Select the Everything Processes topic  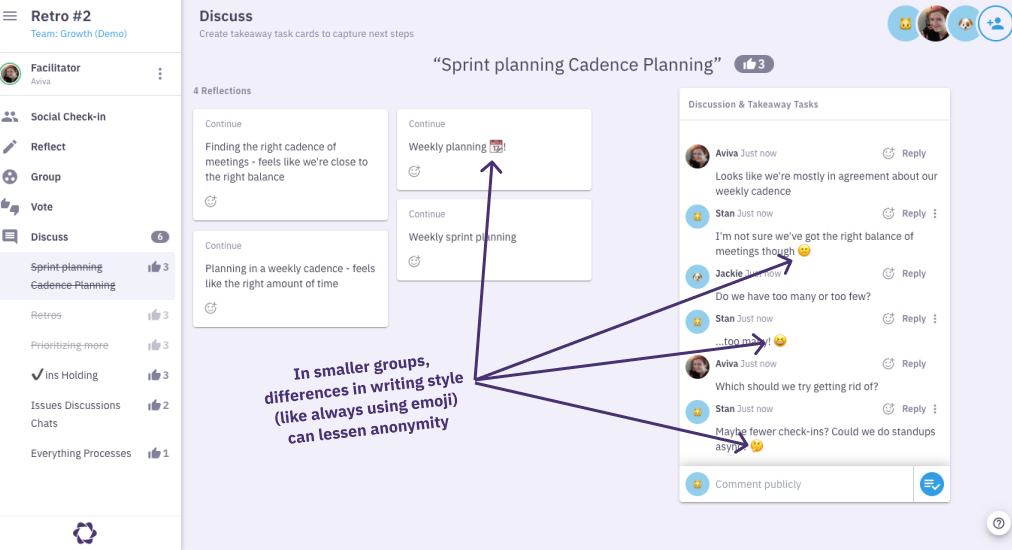click(x=81, y=453)
